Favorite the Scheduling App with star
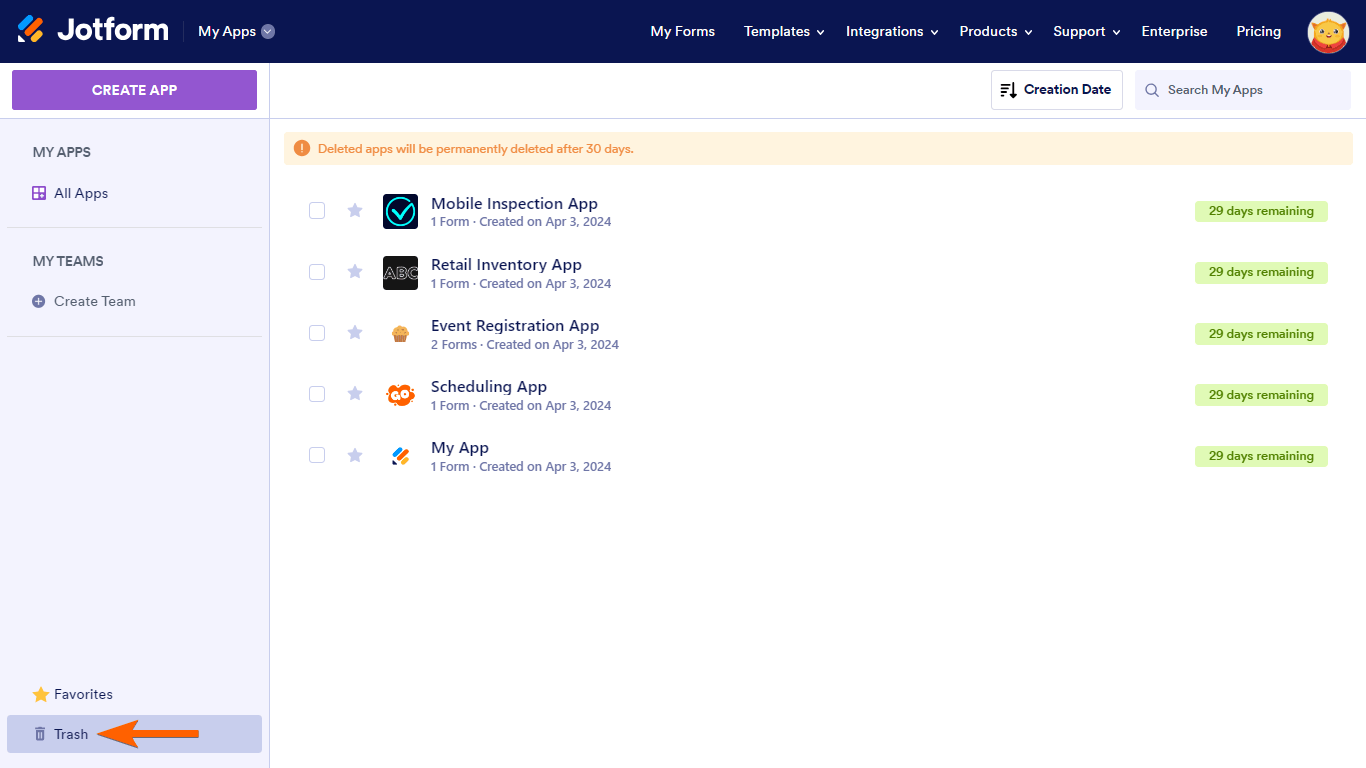The image size is (1366, 768). [x=355, y=394]
